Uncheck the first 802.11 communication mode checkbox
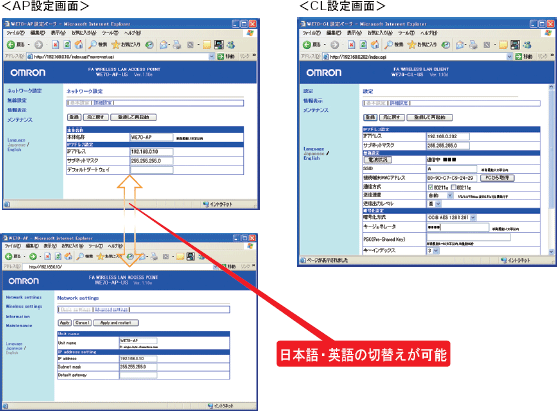557x411 pixels. 431,187
